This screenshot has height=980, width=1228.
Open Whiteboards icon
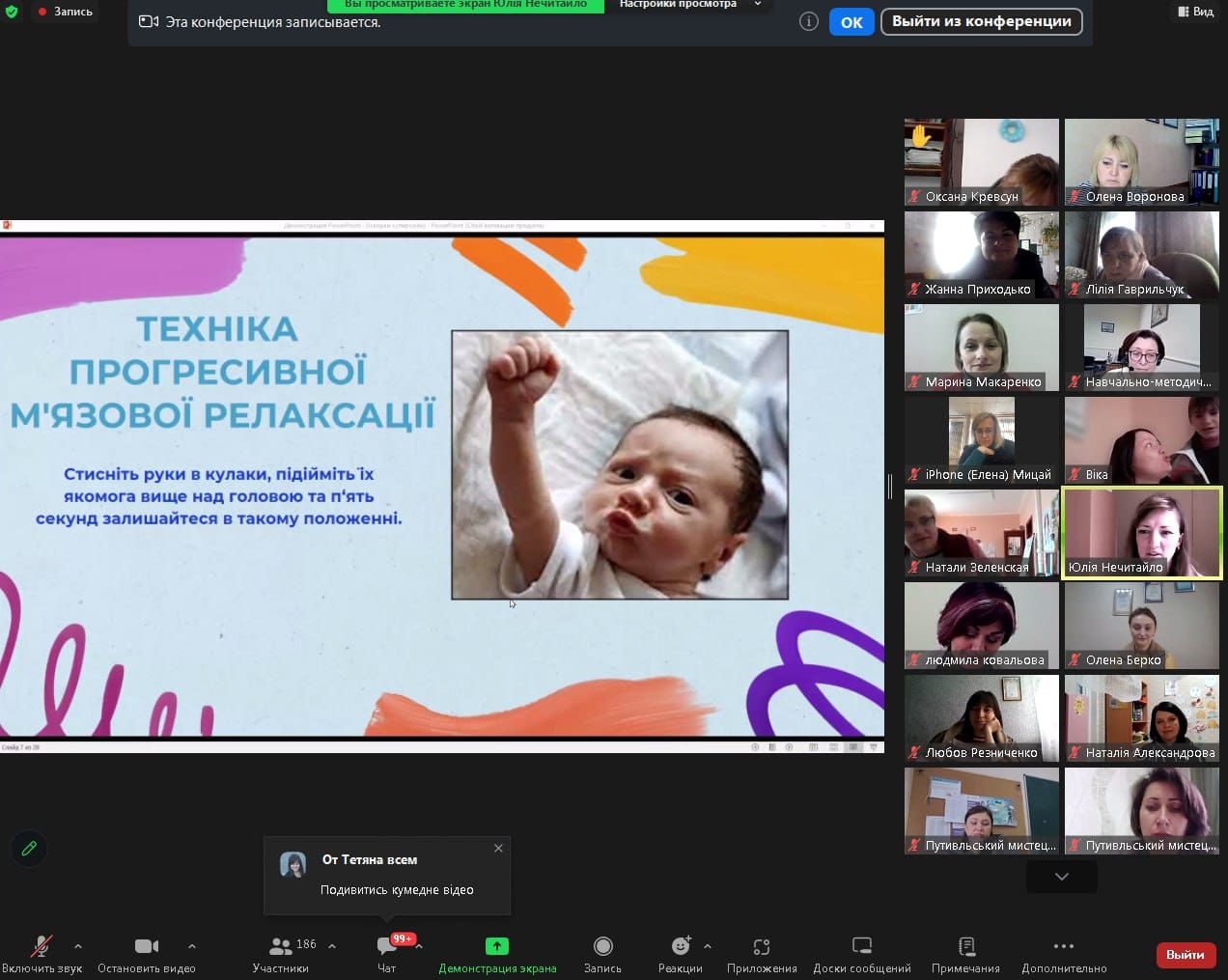(x=862, y=946)
